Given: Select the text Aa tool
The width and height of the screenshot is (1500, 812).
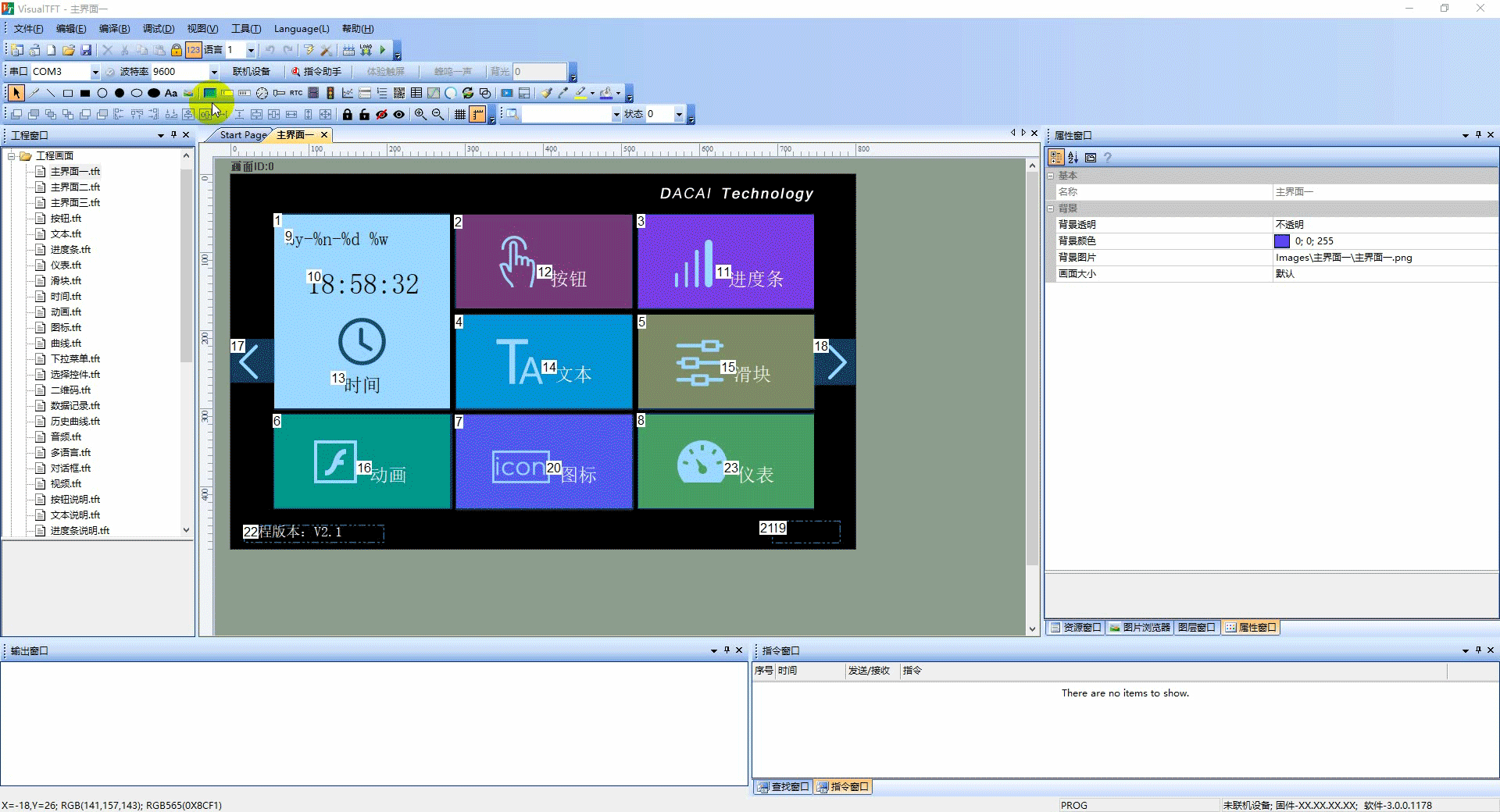Looking at the screenshot, I should pos(171,93).
